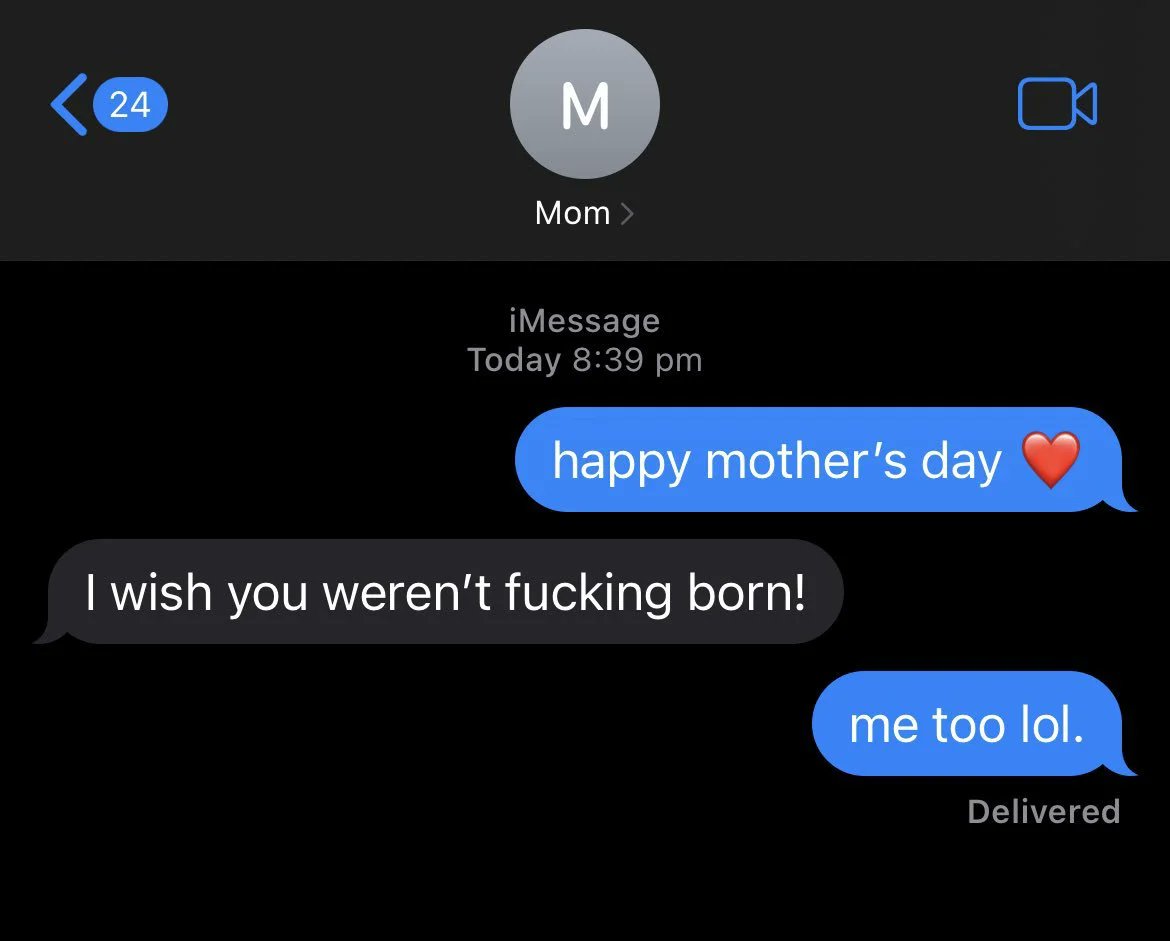Tap the word "day" before the heart
This screenshot has height=941, width=1170.
961,462
